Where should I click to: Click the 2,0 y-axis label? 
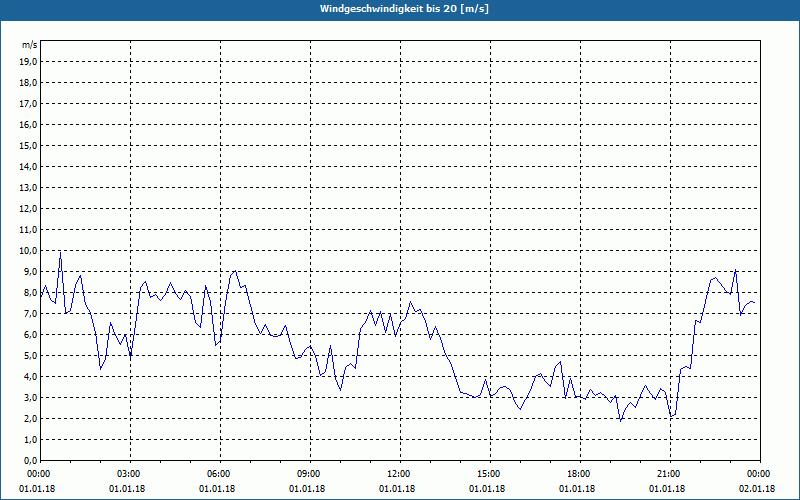[x=30, y=418]
